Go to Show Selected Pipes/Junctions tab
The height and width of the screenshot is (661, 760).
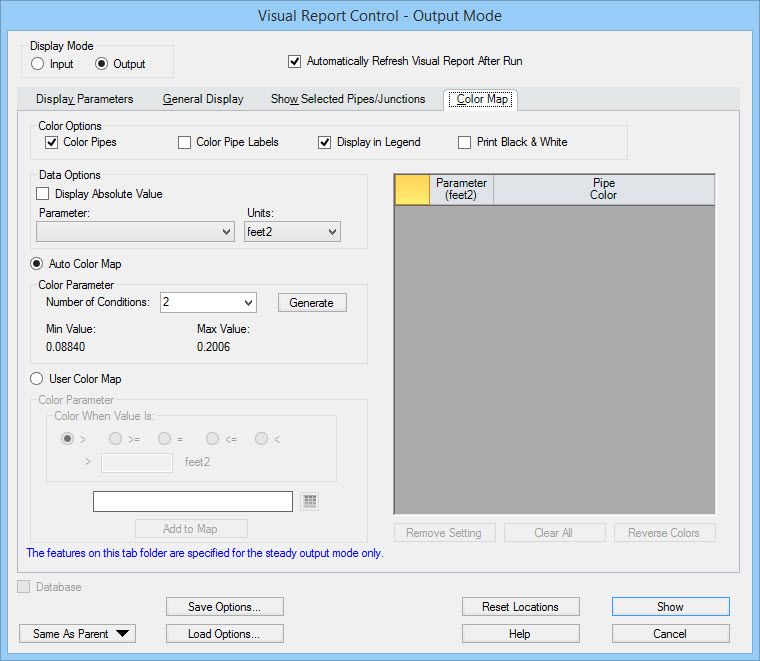(x=348, y=99)
